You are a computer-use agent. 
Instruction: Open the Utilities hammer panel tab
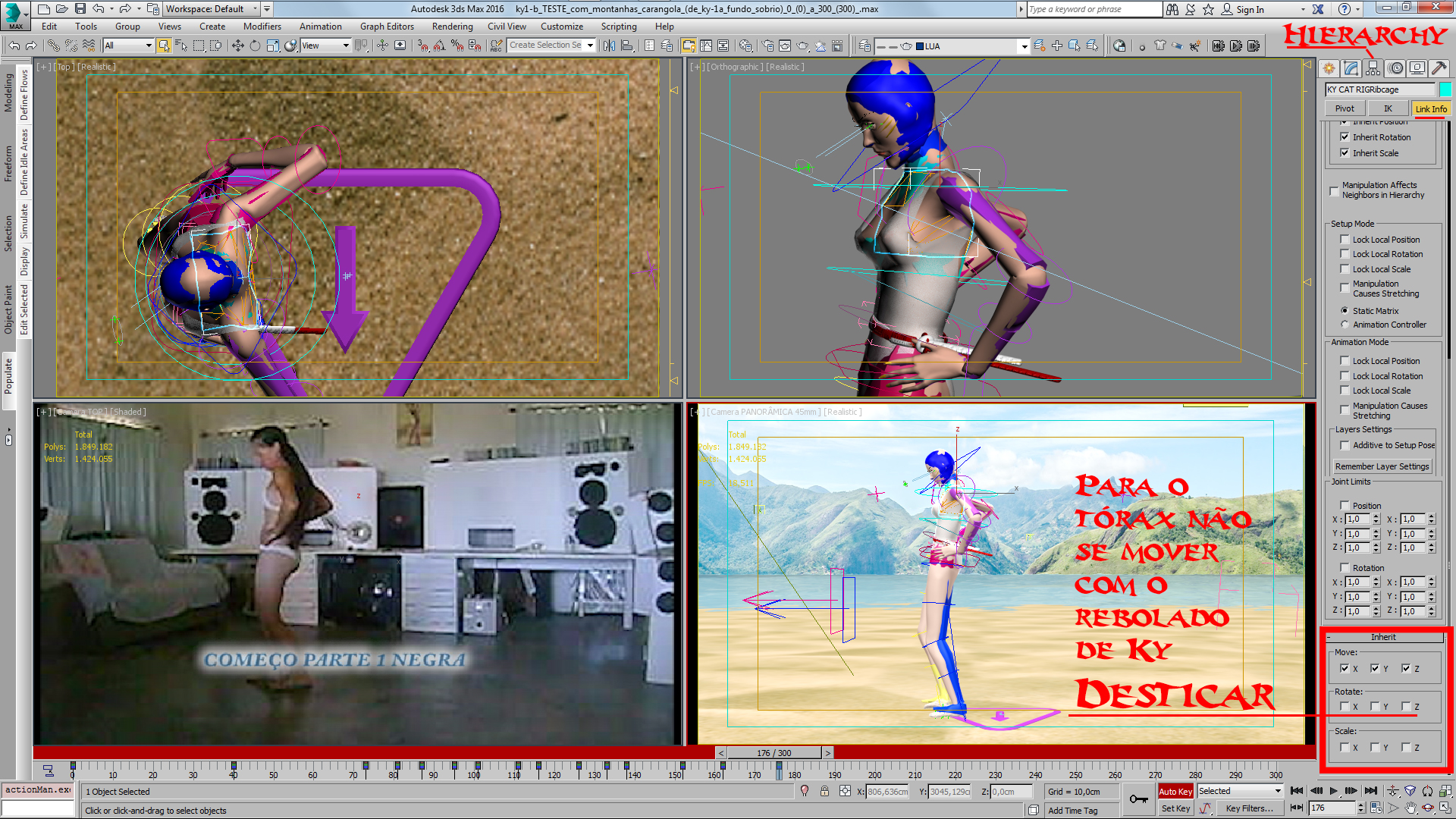coord(1439,68)
